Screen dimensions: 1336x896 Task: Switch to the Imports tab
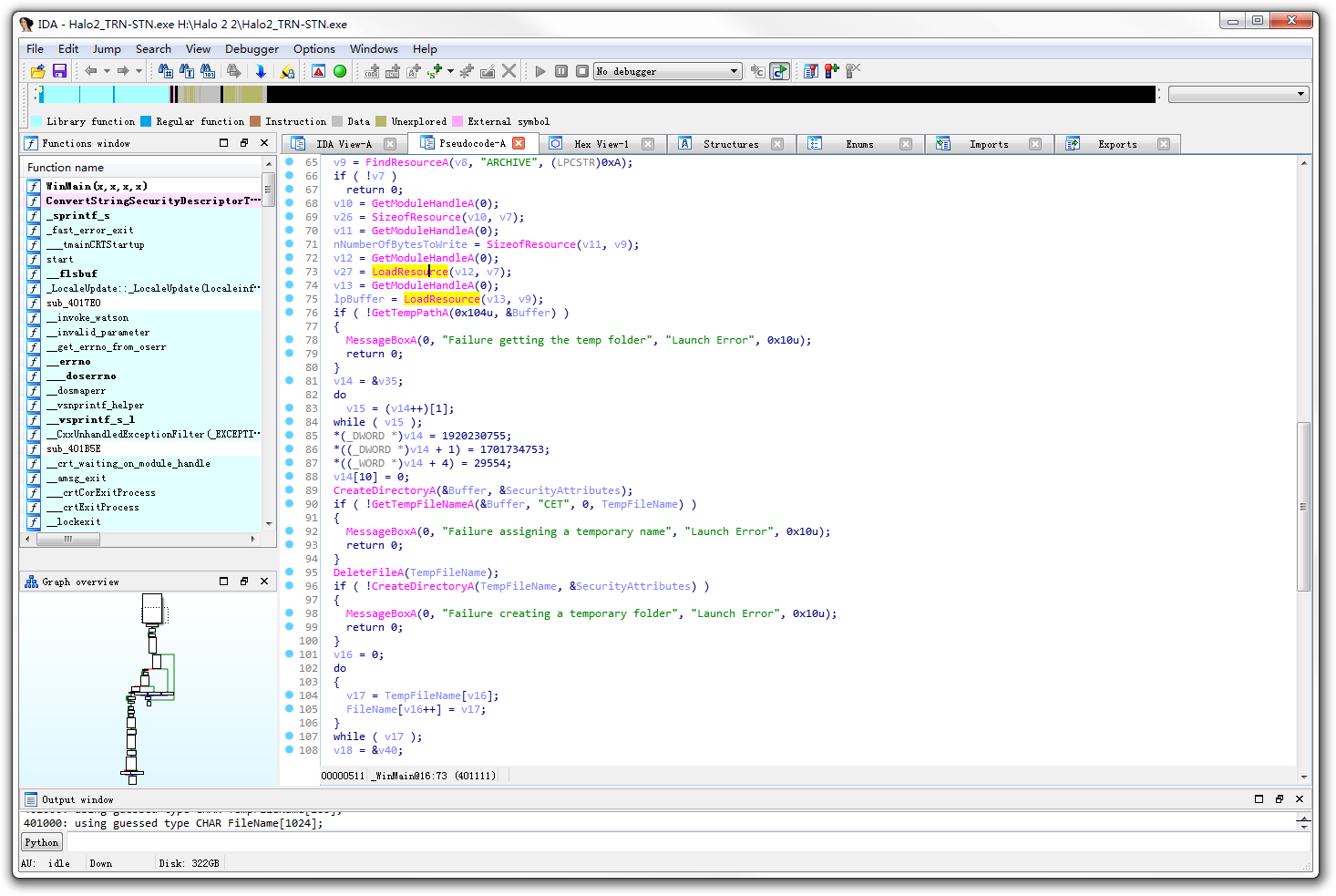(988, 144)
